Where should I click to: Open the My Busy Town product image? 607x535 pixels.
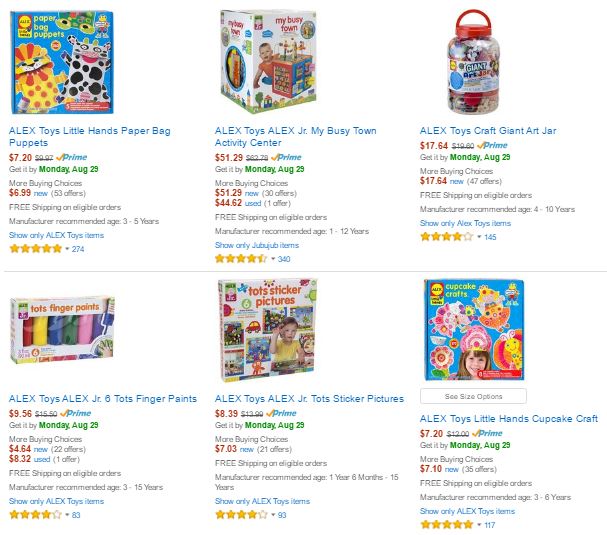[x=268, y=61]
